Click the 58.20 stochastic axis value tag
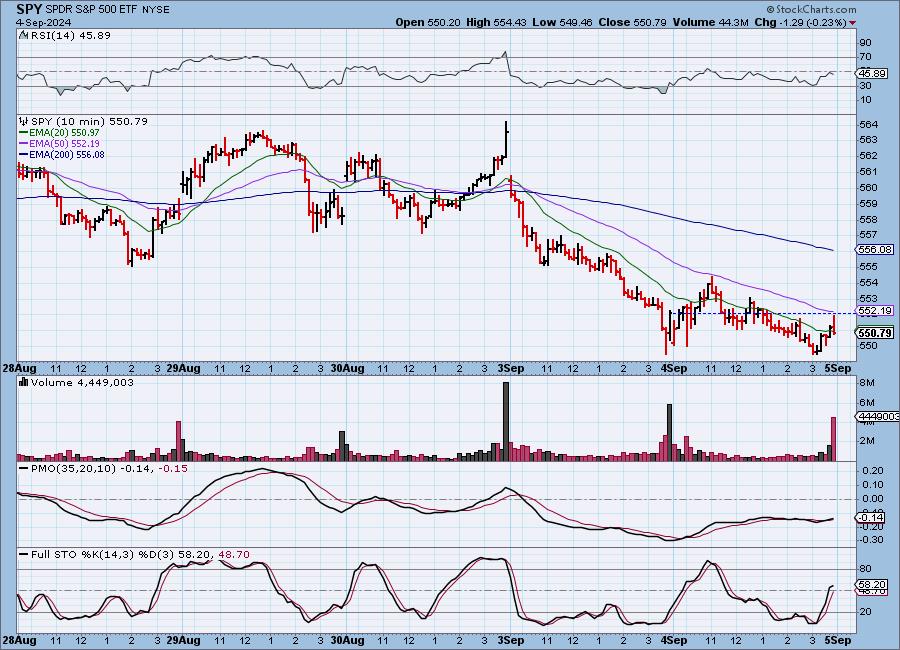The width and height of the screenshot is (900, 650). [x=872, y=585]
